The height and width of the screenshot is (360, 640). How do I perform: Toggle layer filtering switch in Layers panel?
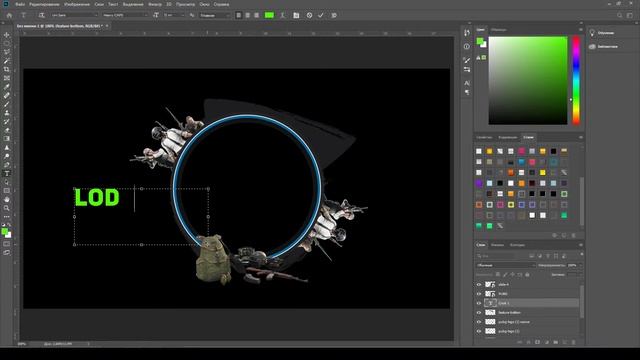point(581,255)
